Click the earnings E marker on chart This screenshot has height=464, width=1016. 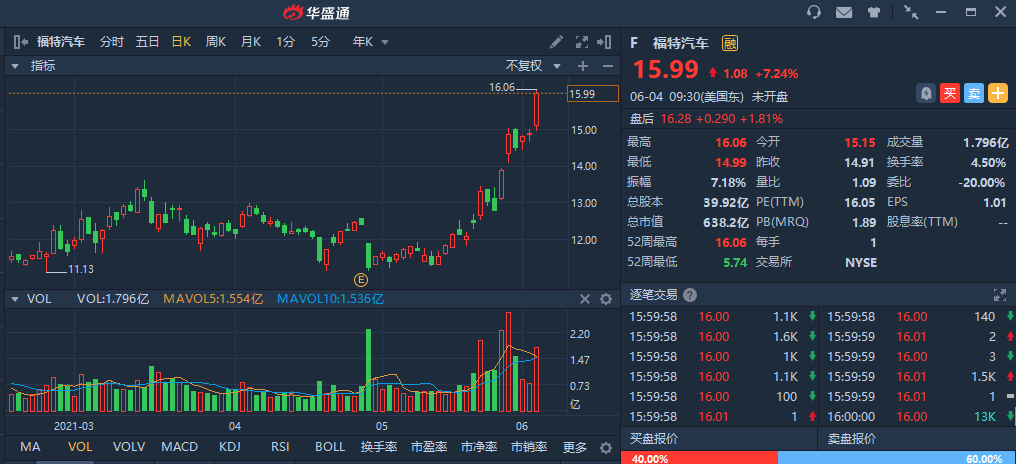[x=360, y=280]
